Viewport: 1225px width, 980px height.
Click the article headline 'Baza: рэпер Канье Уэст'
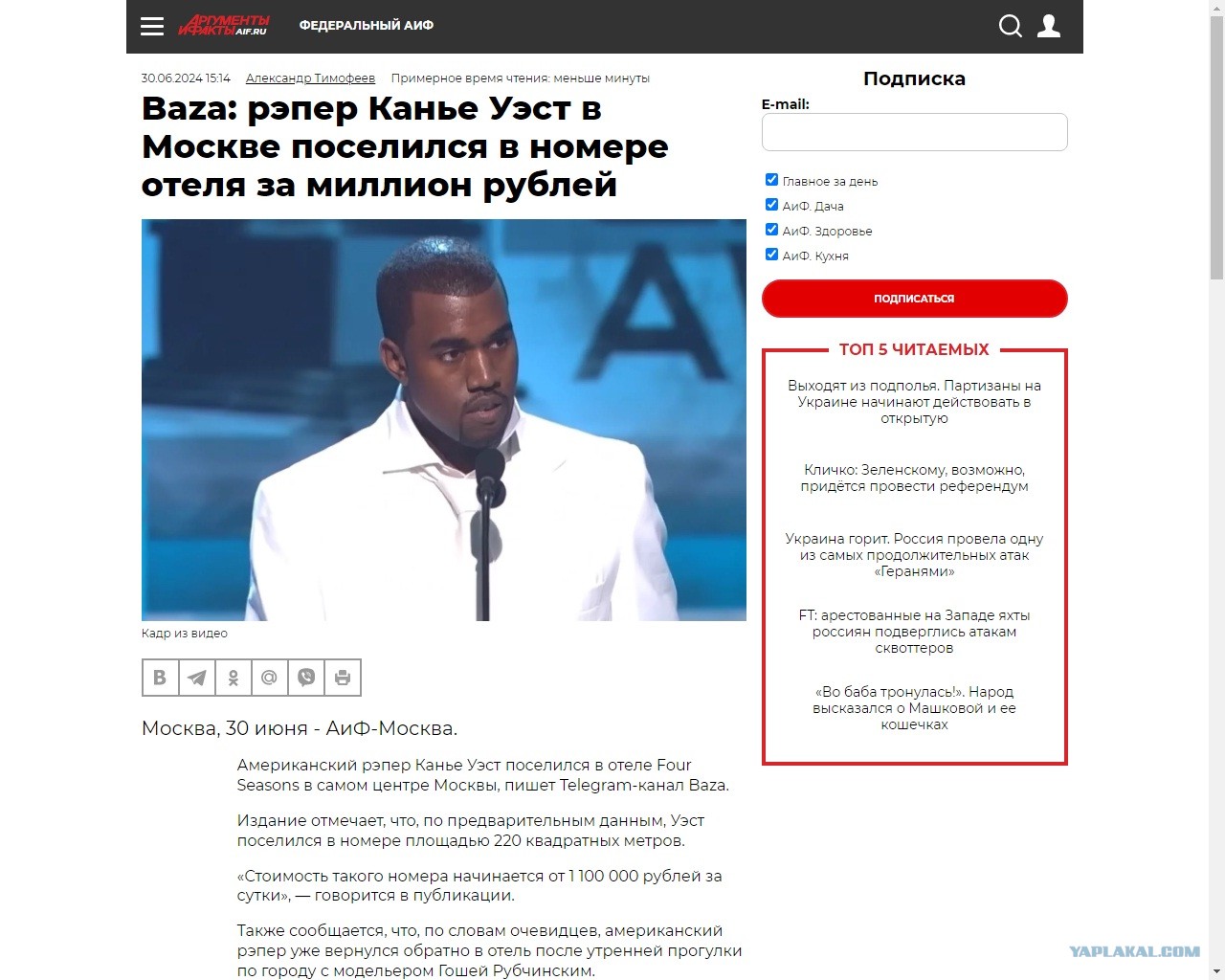pos(405,146)
